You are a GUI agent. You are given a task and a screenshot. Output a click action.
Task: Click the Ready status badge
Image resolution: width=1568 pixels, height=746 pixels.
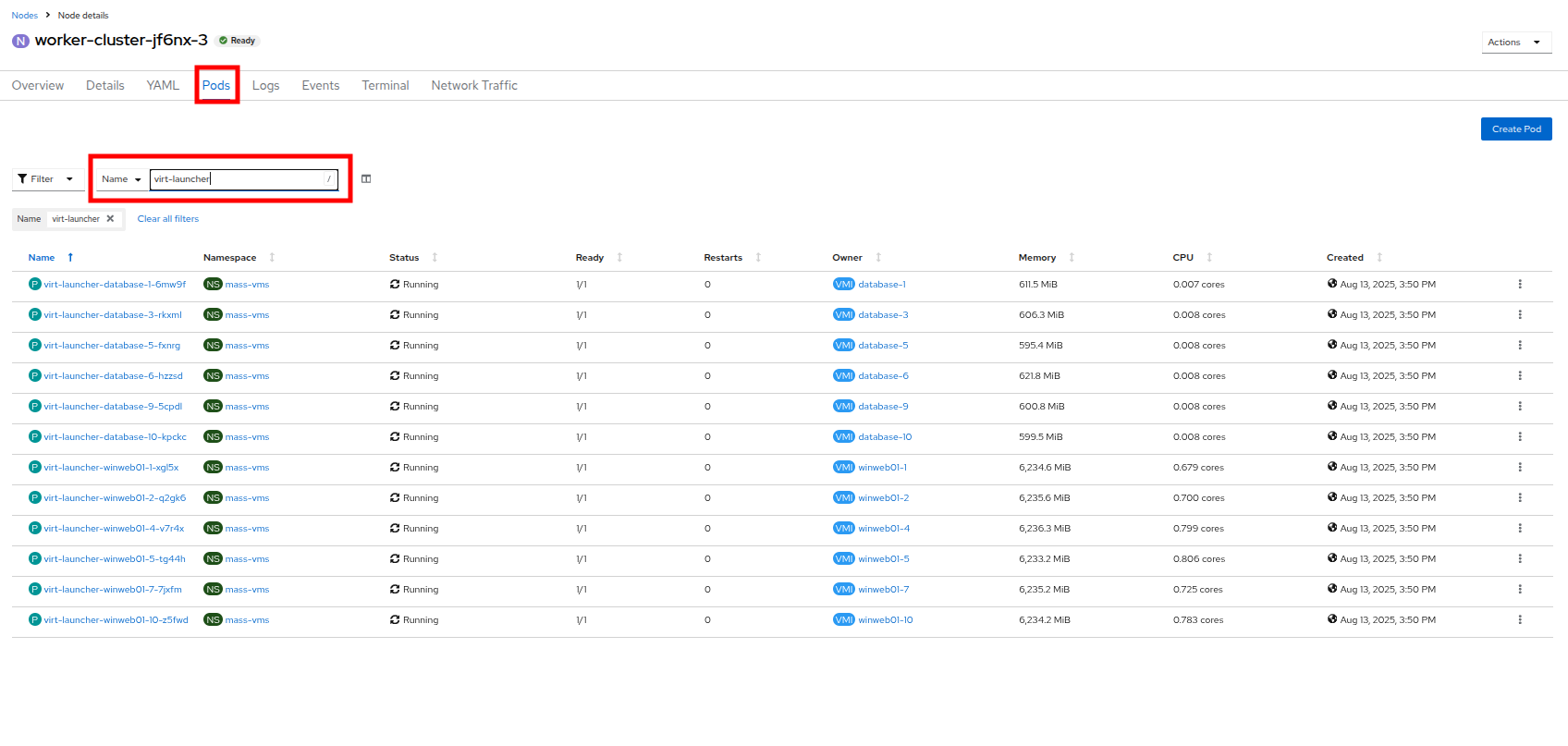(x=238, y=41)
